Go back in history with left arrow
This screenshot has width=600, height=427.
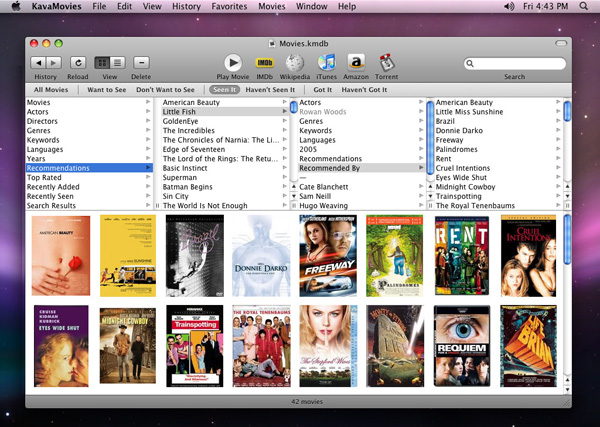point(38,63)
